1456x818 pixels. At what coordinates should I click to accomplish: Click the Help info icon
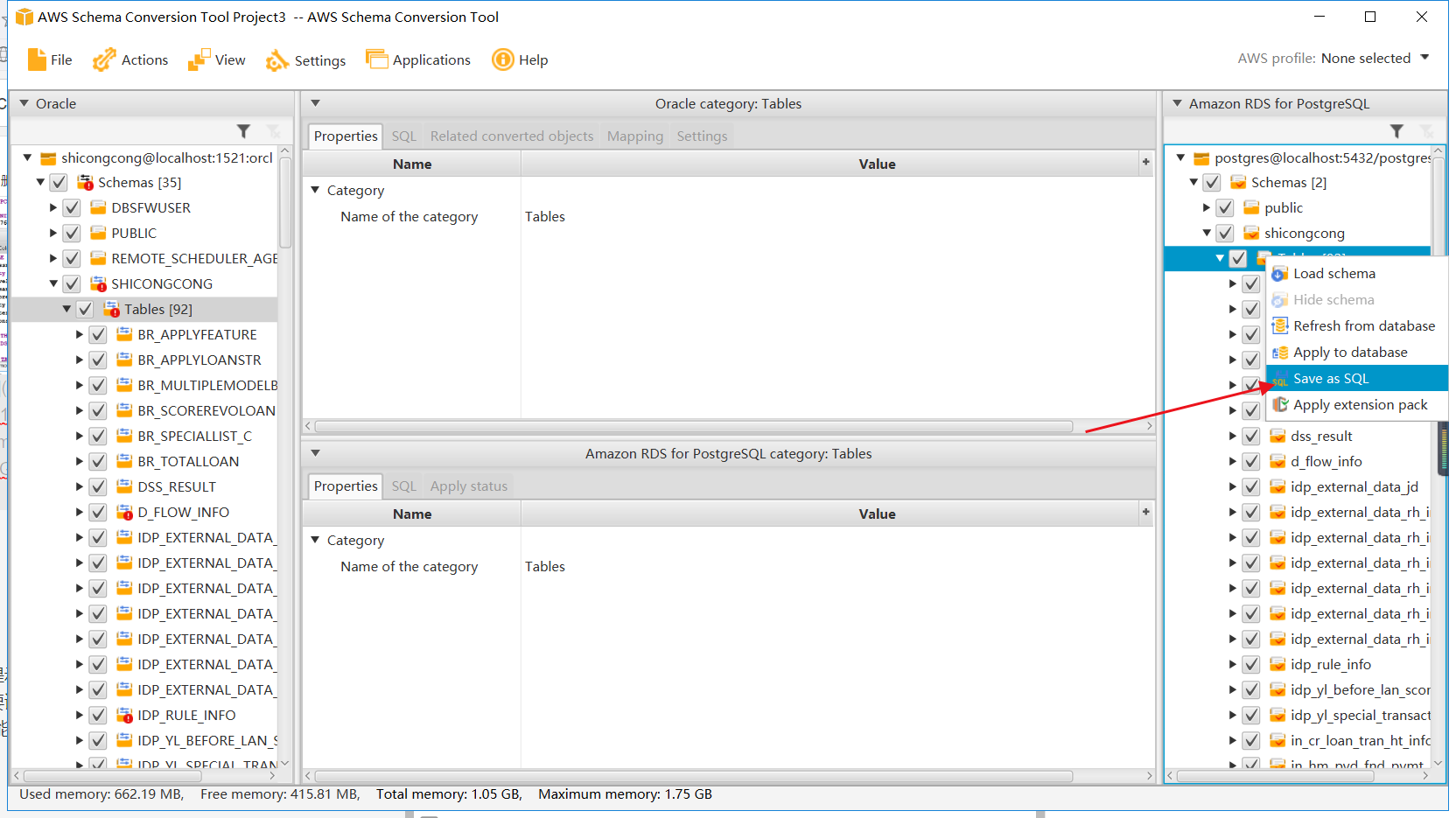coord(503,59)
